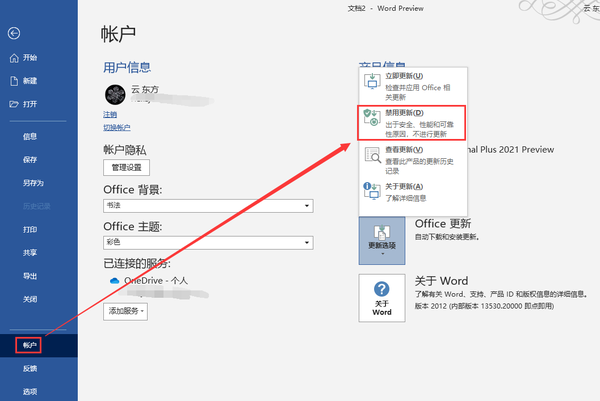Click the user name 云 东方
This screenshot has width=600, height=401.
(x=145, y=90)
